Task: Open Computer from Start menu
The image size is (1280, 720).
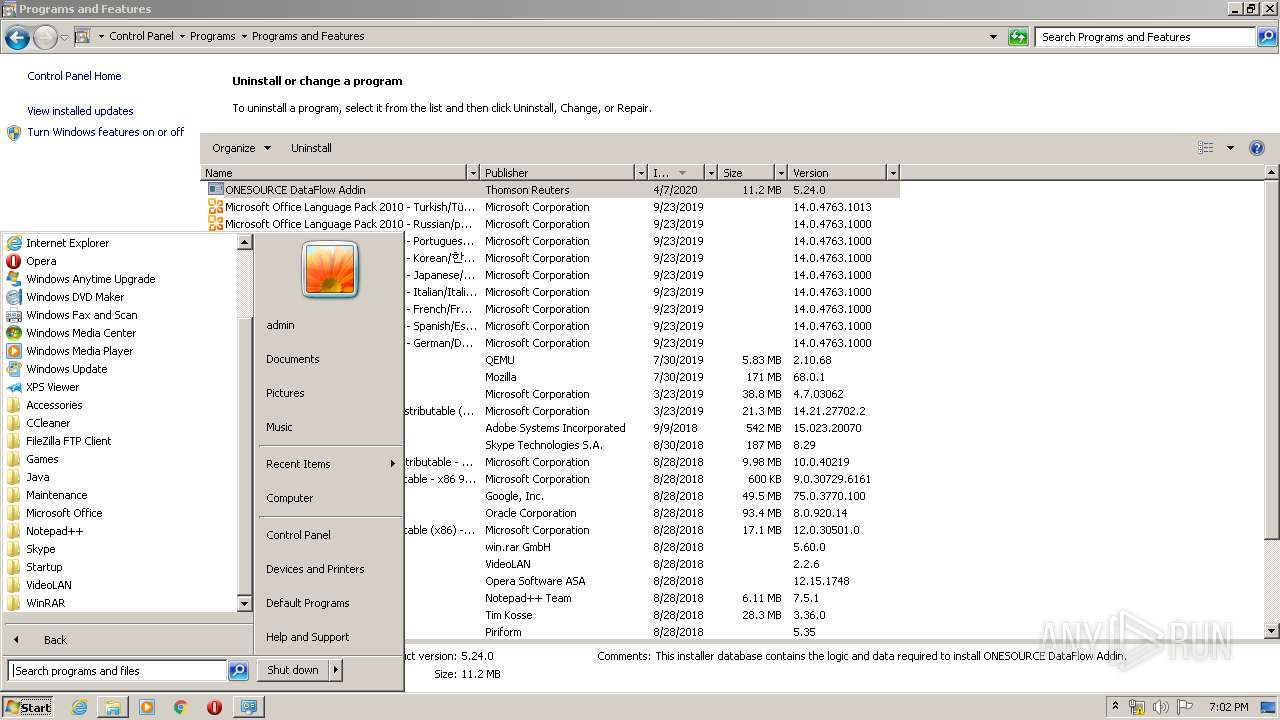Action: tap(289, 498)
